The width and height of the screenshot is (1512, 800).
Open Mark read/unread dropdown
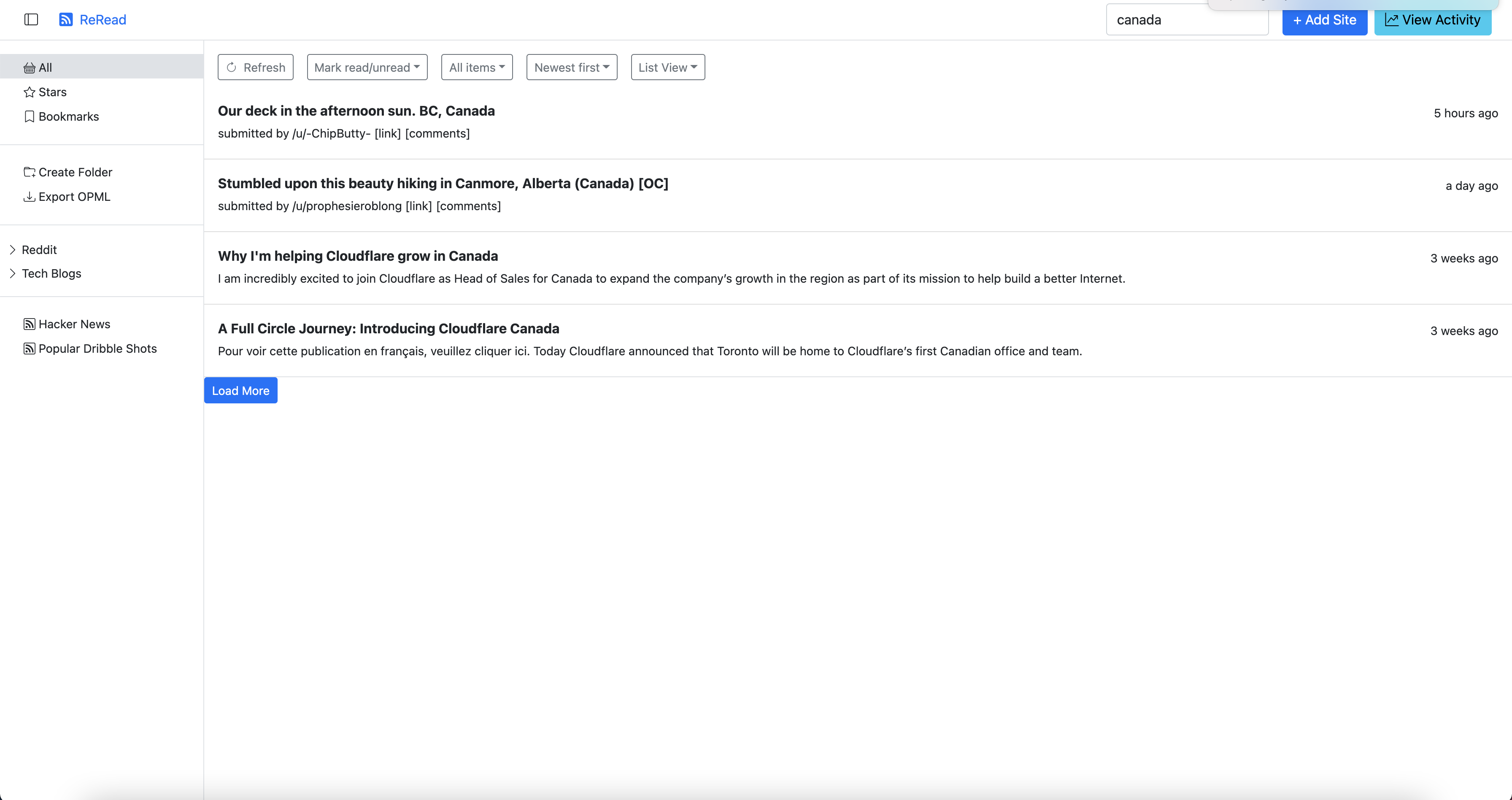pyautogui.click(x=367, y=68)
